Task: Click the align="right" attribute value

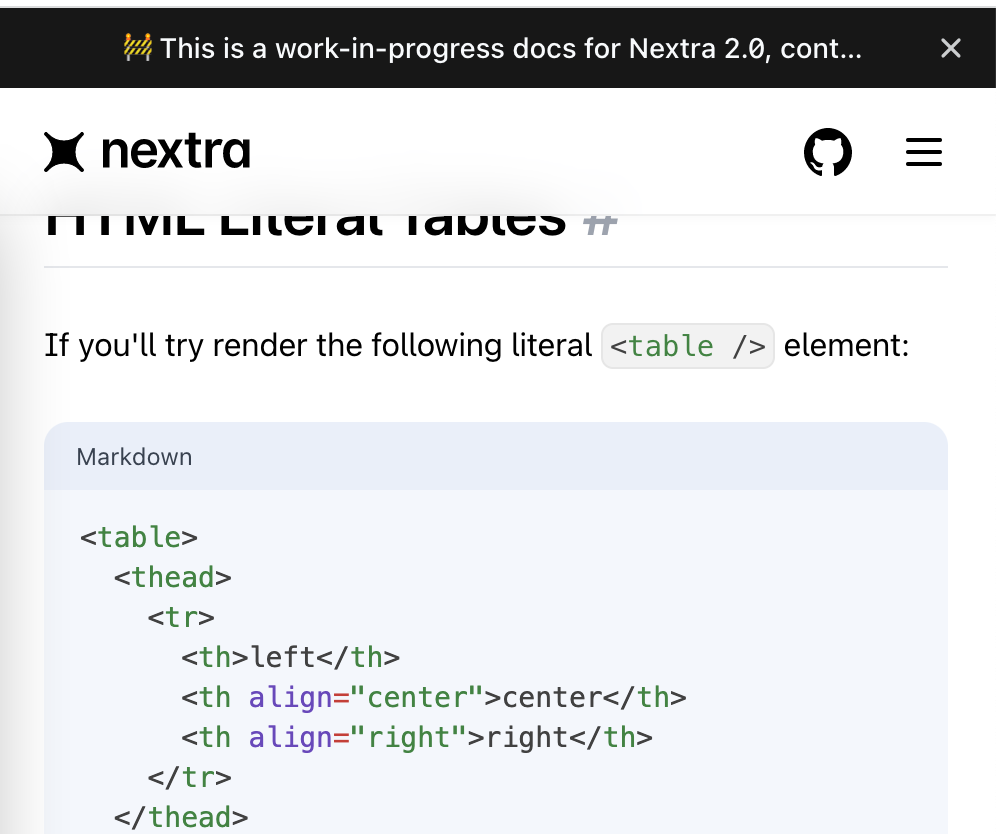Action: 407,737
